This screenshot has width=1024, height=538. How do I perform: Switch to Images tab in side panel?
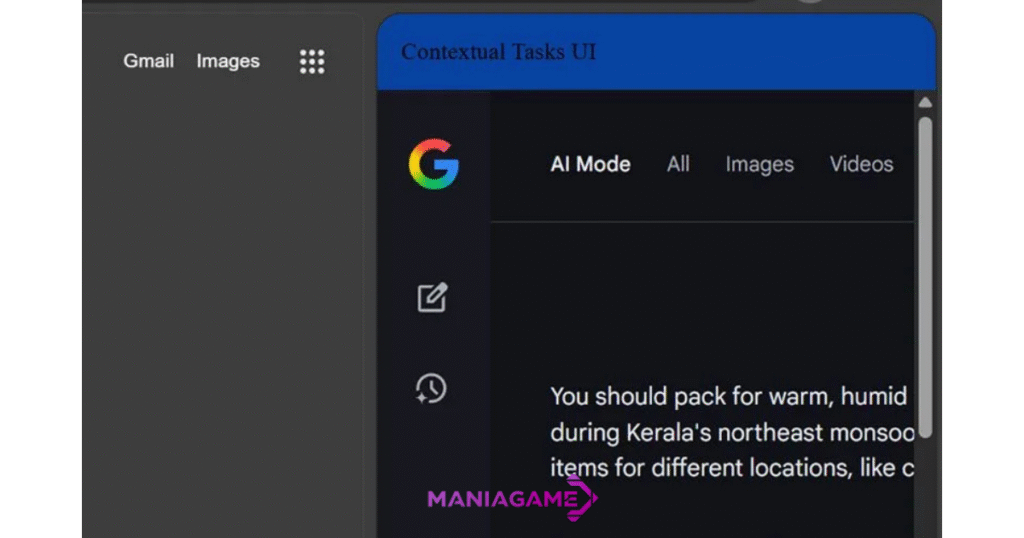pyautogui.click(x=759, y=164)
